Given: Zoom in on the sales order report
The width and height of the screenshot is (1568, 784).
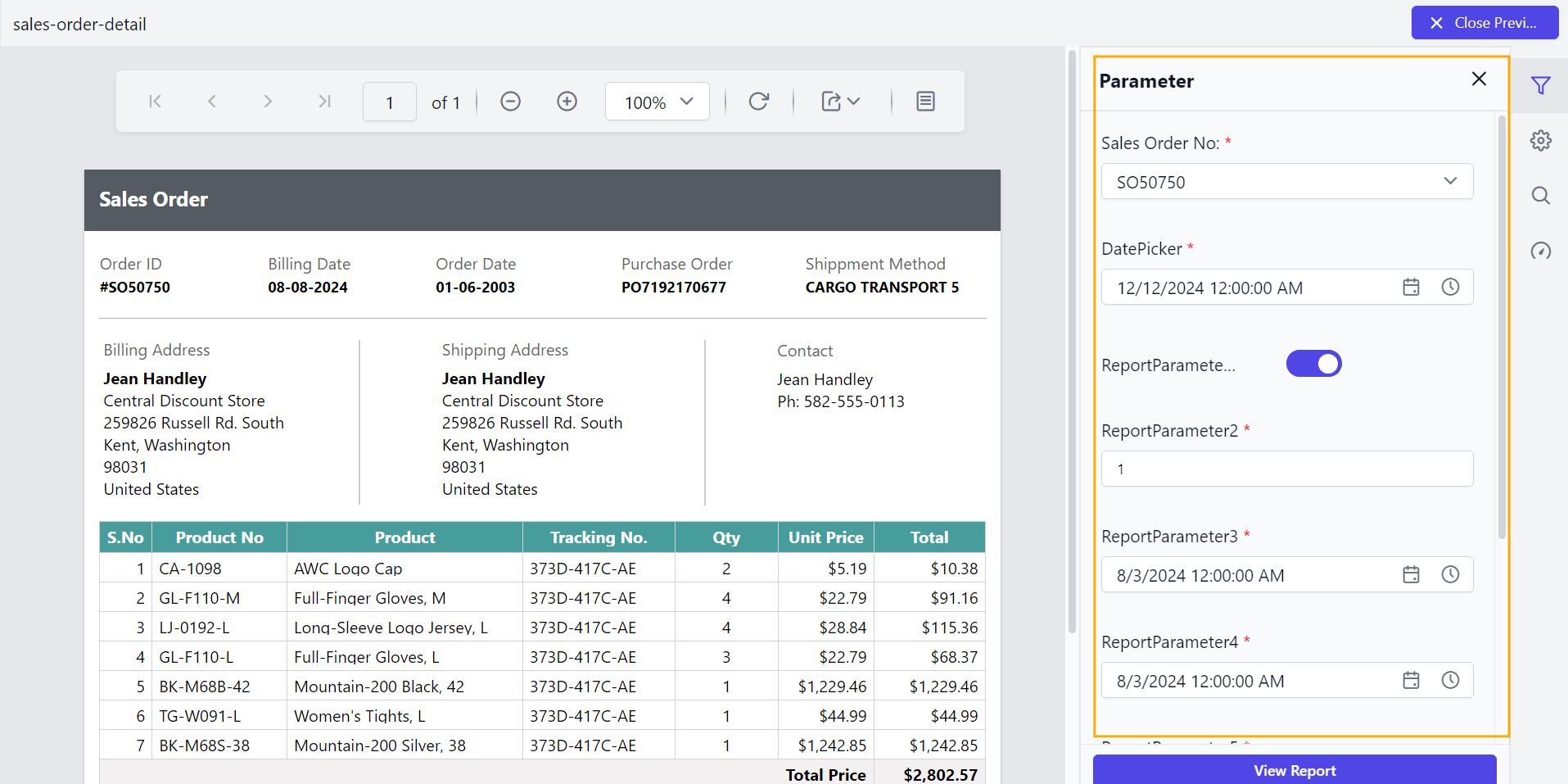Looking at the screenshot, I should point(567,101).
